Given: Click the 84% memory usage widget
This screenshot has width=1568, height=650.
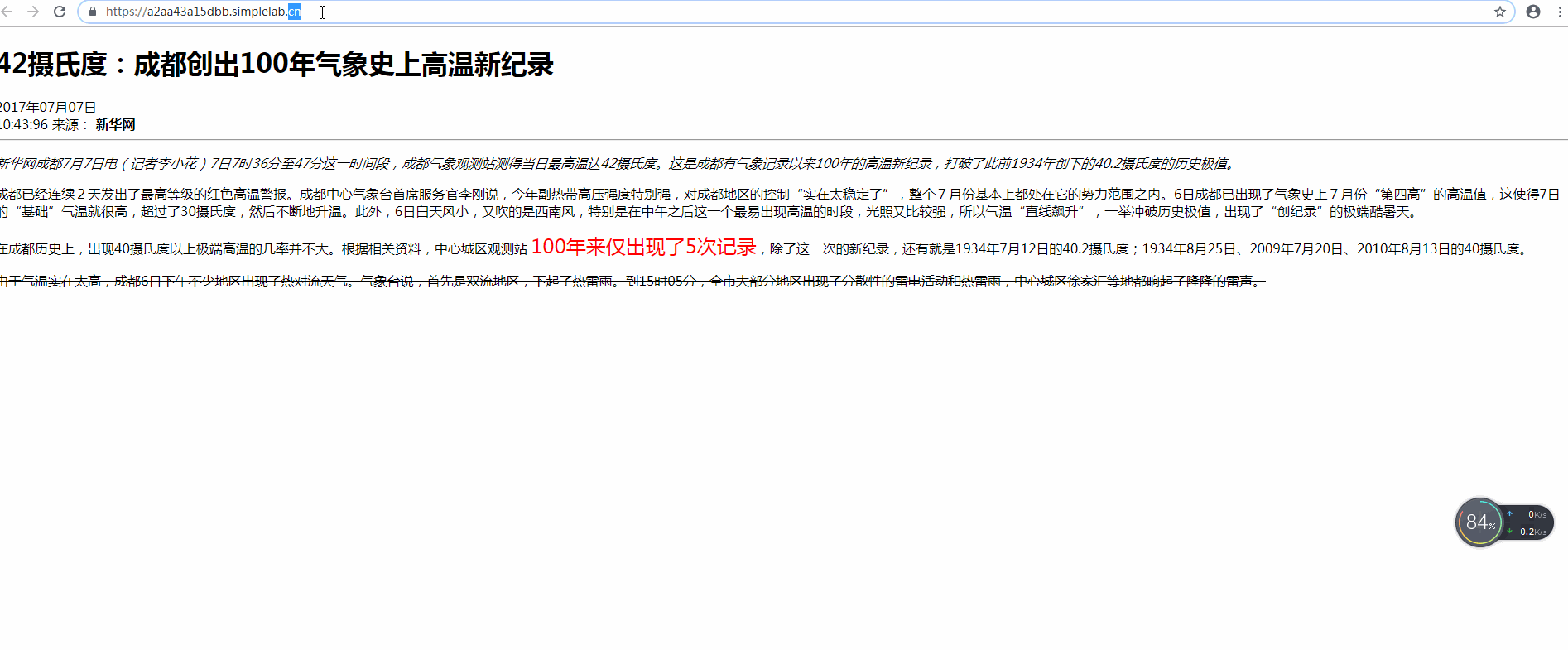Looking at the screenshot, I should coord(1479,522).
